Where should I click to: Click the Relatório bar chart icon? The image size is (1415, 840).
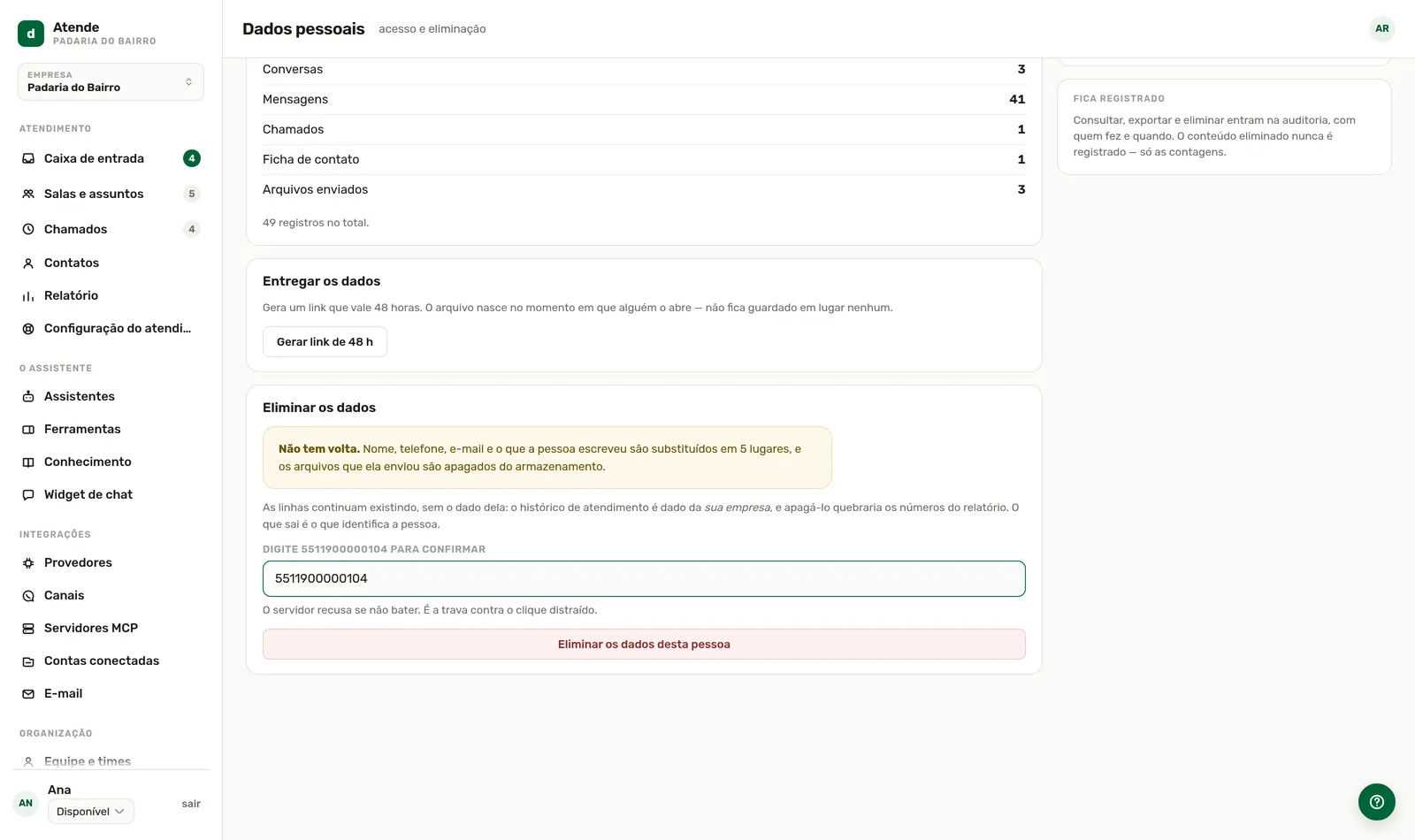(28, 295)
